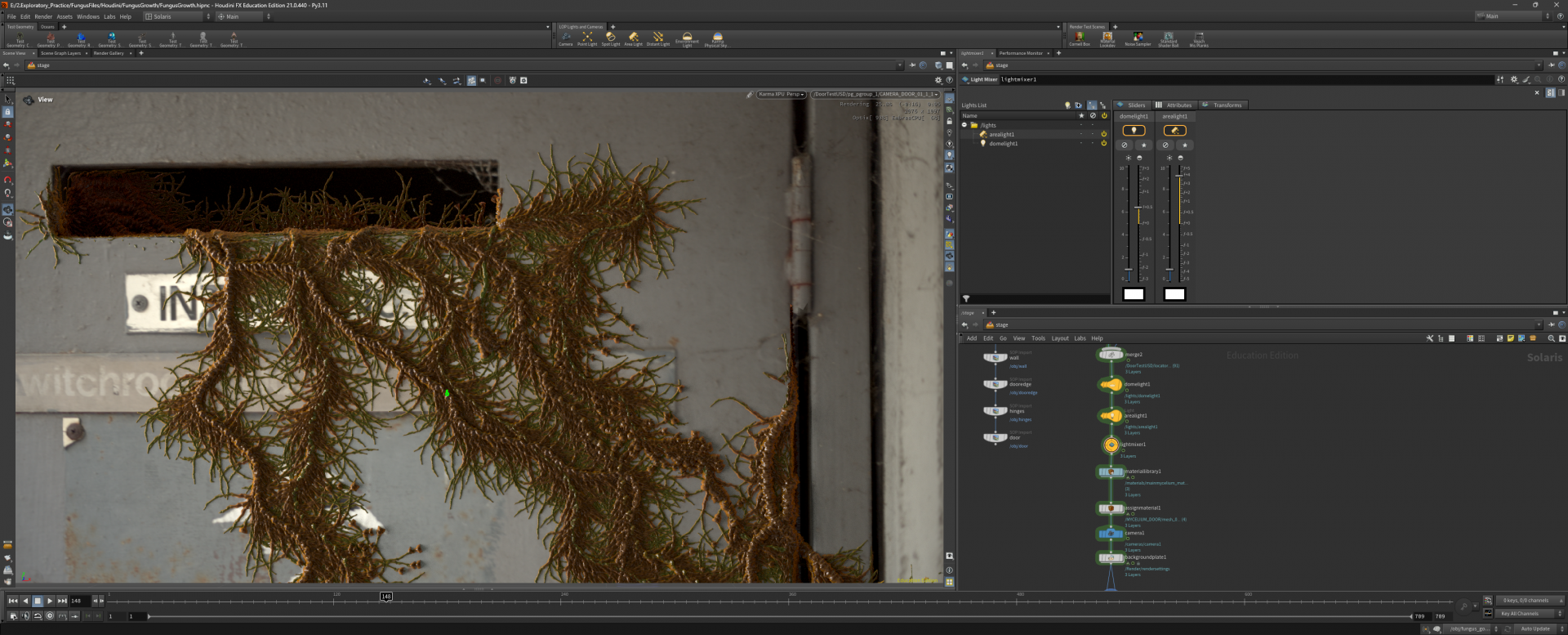Click the arealight1 white color swatch
The width and height of the screenshot is (1568, 635).
pos(1174,294)
